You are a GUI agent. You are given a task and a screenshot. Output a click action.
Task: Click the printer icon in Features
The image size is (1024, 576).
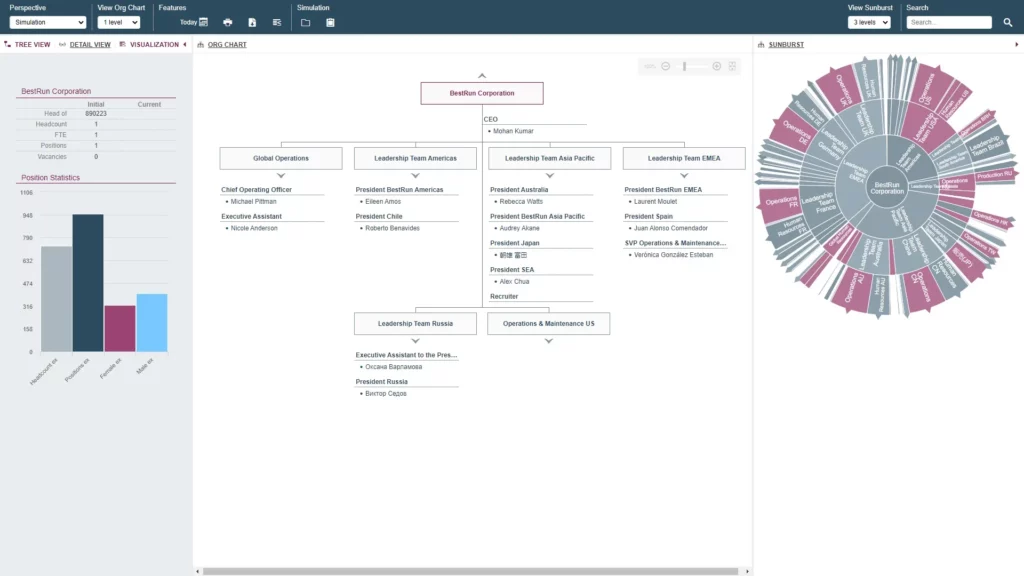[227, 22]
